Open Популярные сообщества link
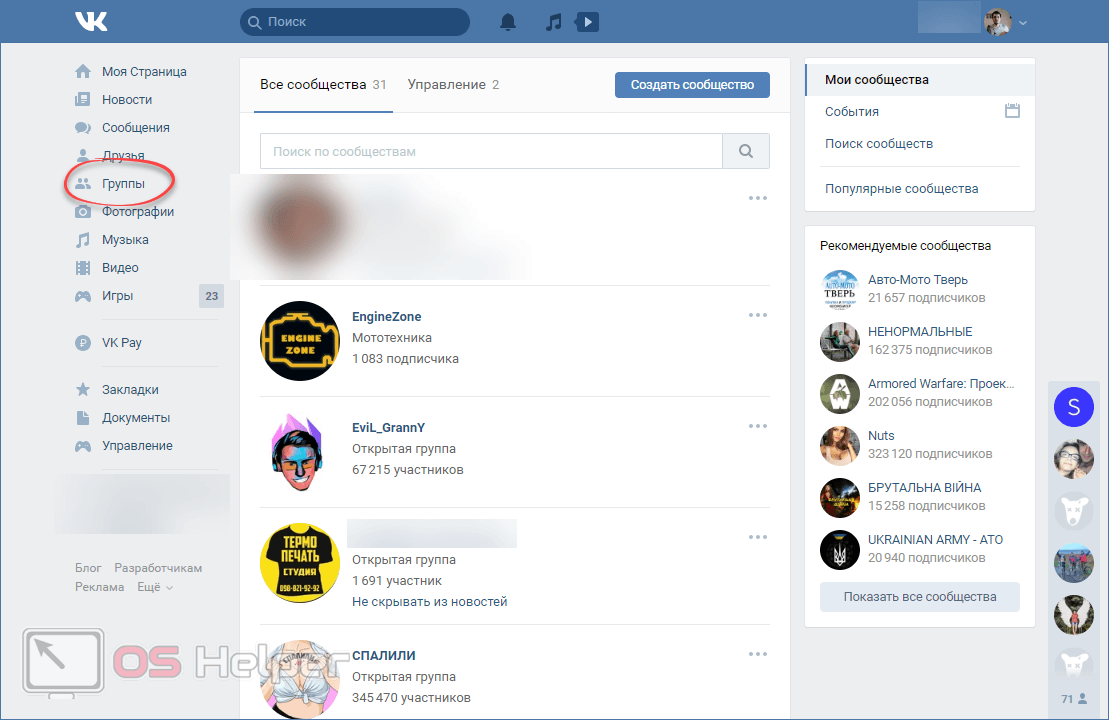 [x=901, y=188]
